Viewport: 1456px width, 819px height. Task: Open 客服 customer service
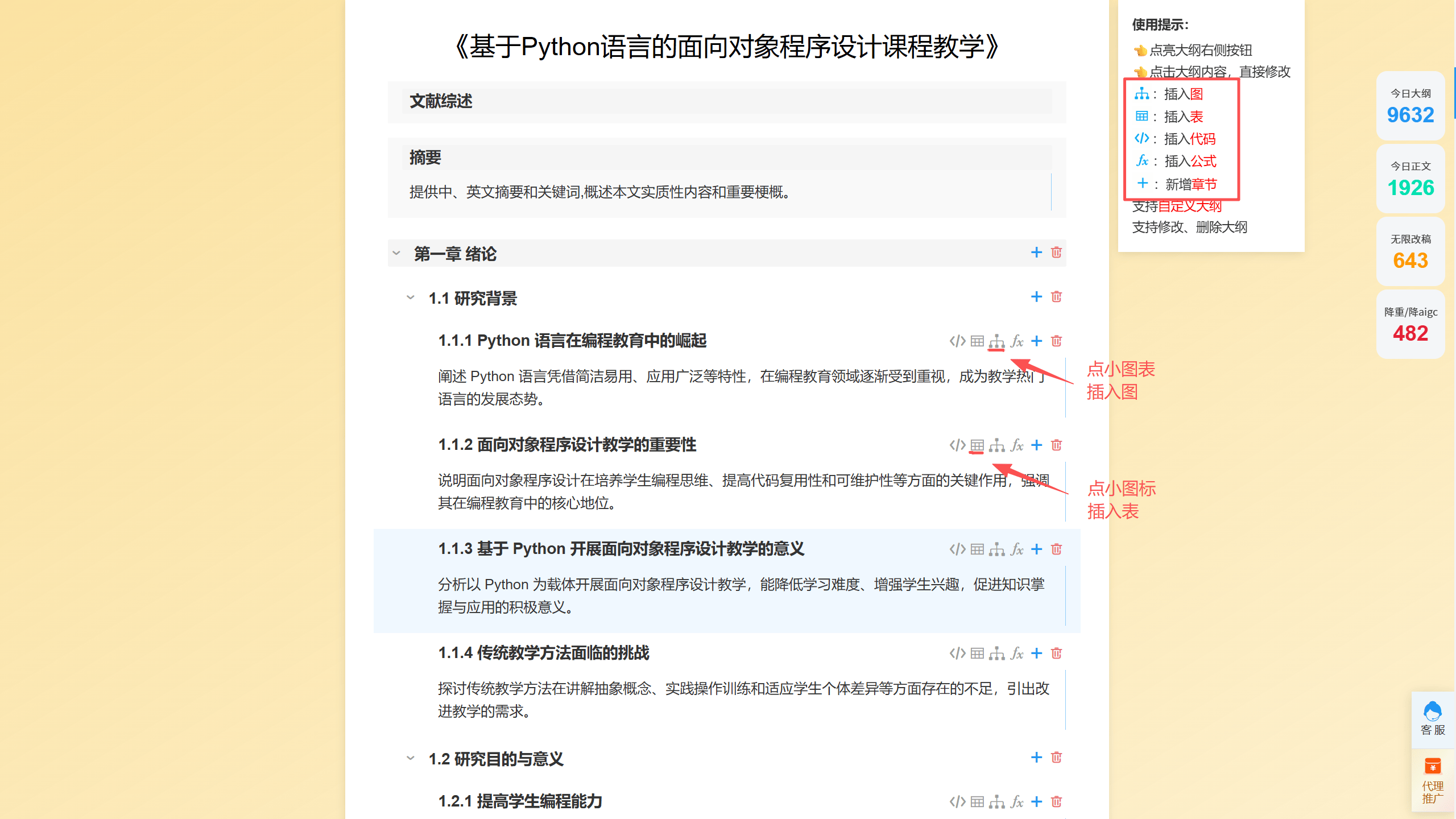click(x=1432, y=719)
